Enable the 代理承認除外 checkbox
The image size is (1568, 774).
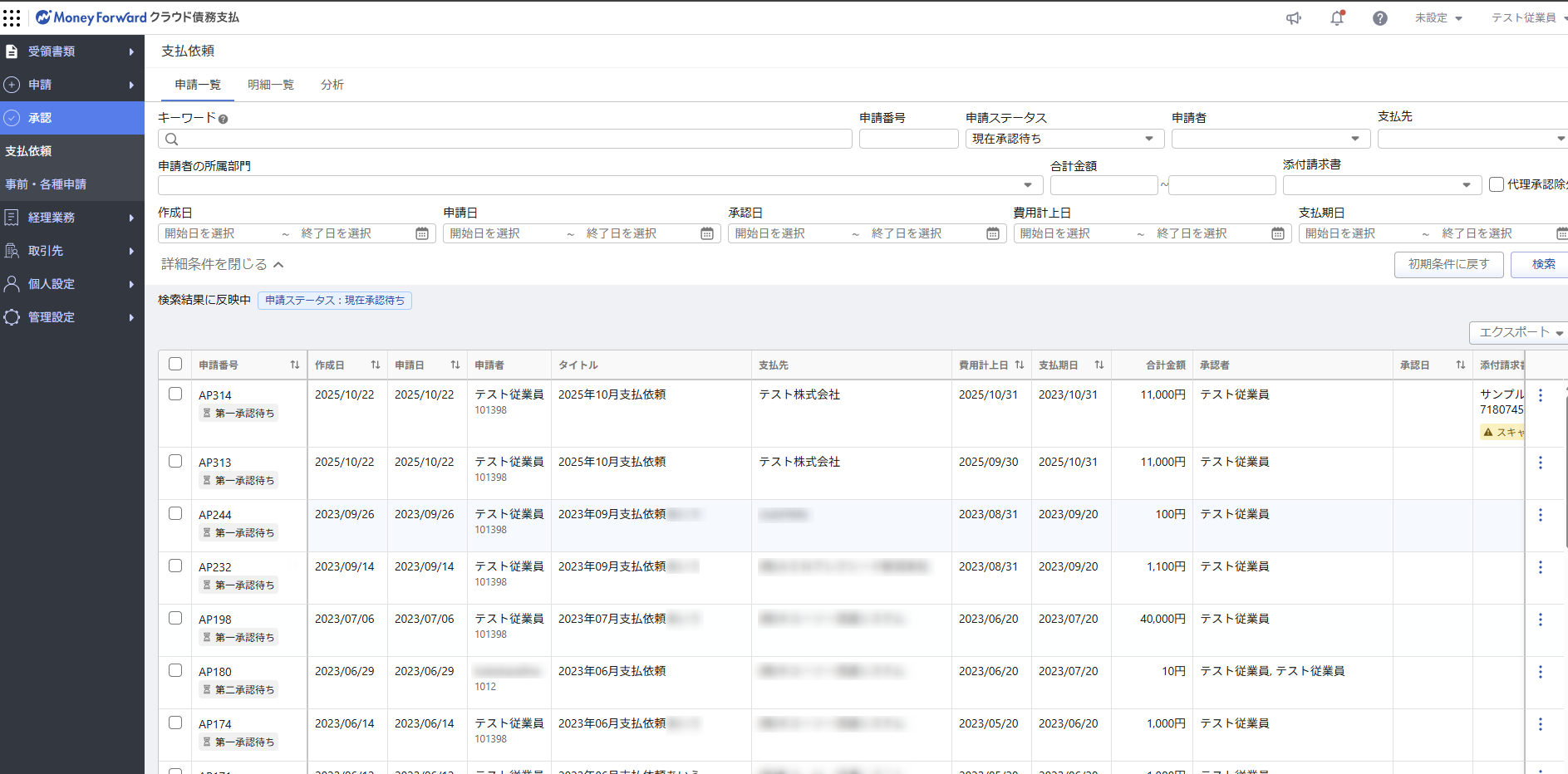1496,184
